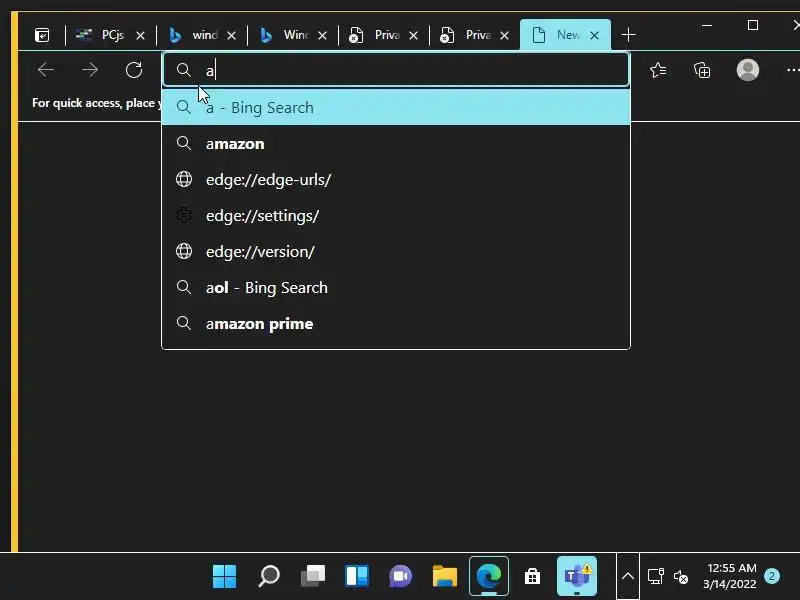Screen dimensions: 800x600
Task: Open Microsoft Edge taskbar icon
Action: 489,577
